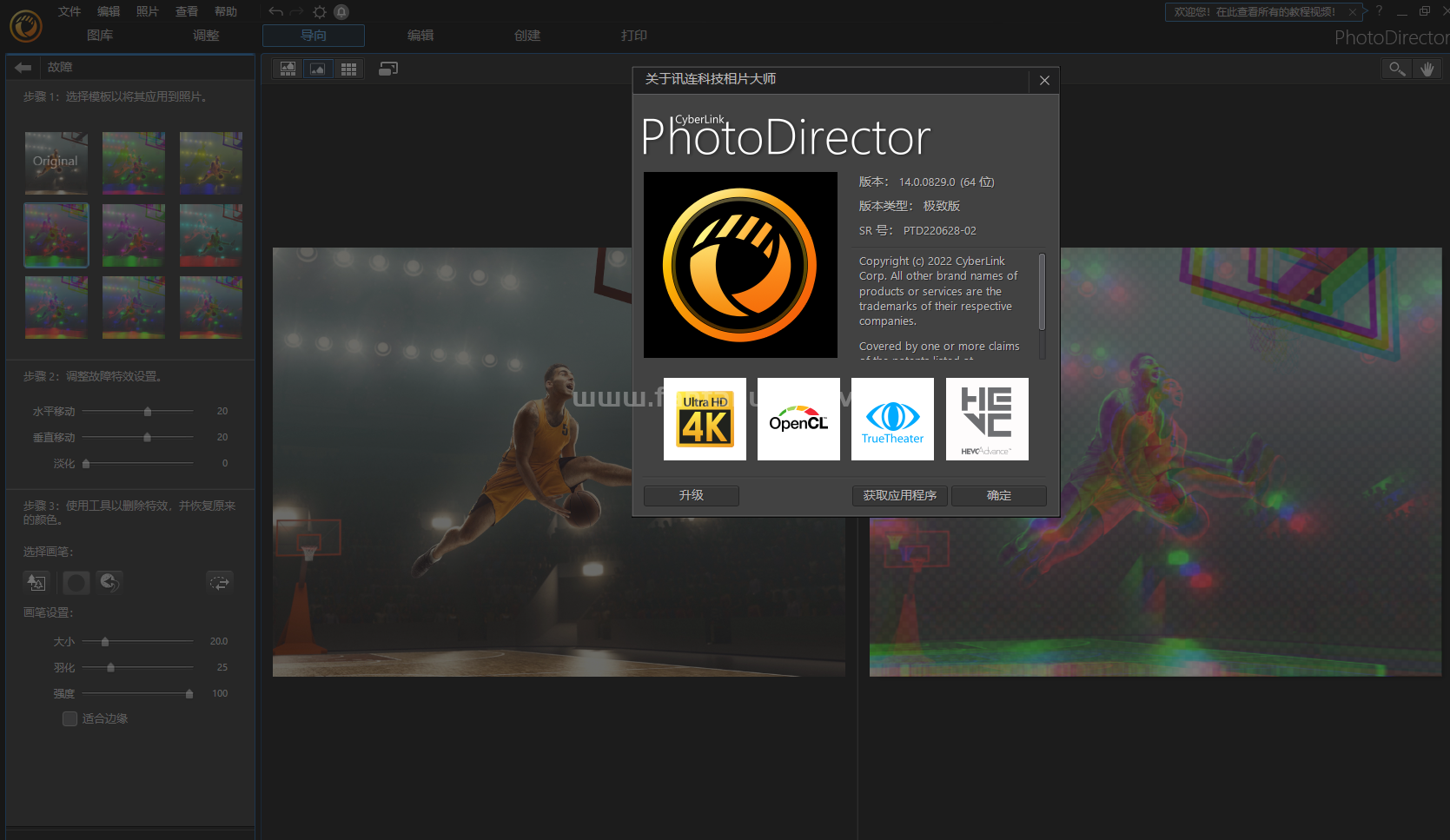Select the Original template thumbnail

coord(56,162)
